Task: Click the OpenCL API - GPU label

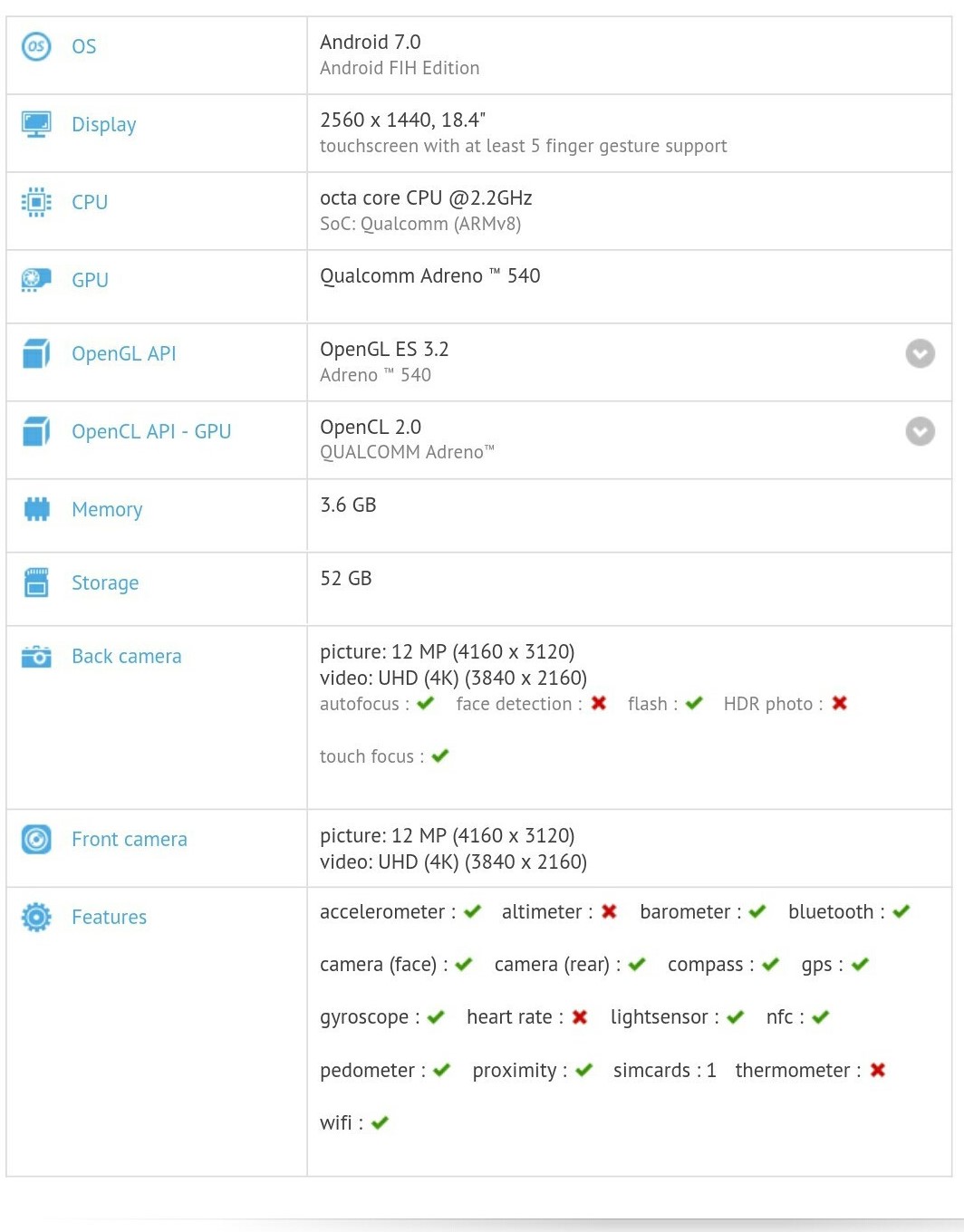Action: (x=151, y=431)
